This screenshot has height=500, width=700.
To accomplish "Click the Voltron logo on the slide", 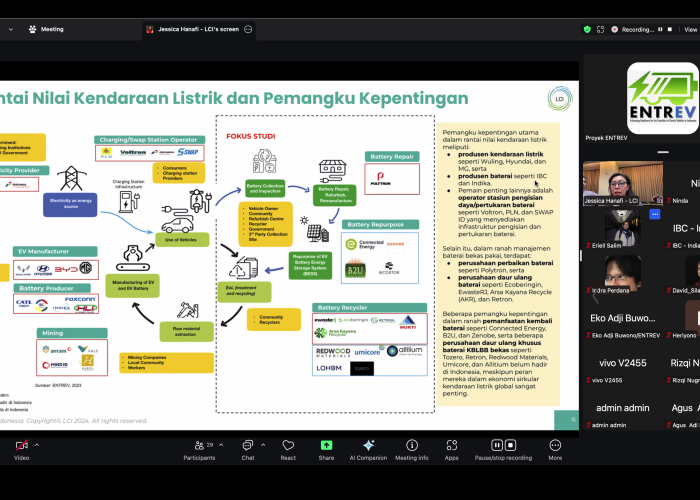I will (x=133, y=152).
